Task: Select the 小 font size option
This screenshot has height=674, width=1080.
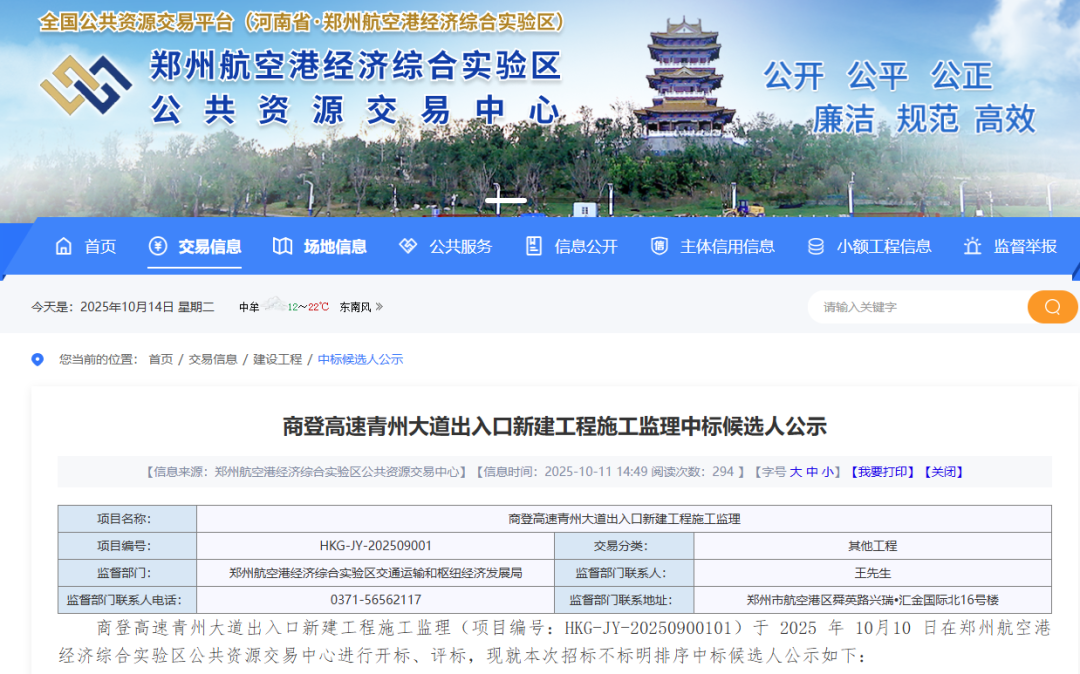Action: (x=828, y=472)
